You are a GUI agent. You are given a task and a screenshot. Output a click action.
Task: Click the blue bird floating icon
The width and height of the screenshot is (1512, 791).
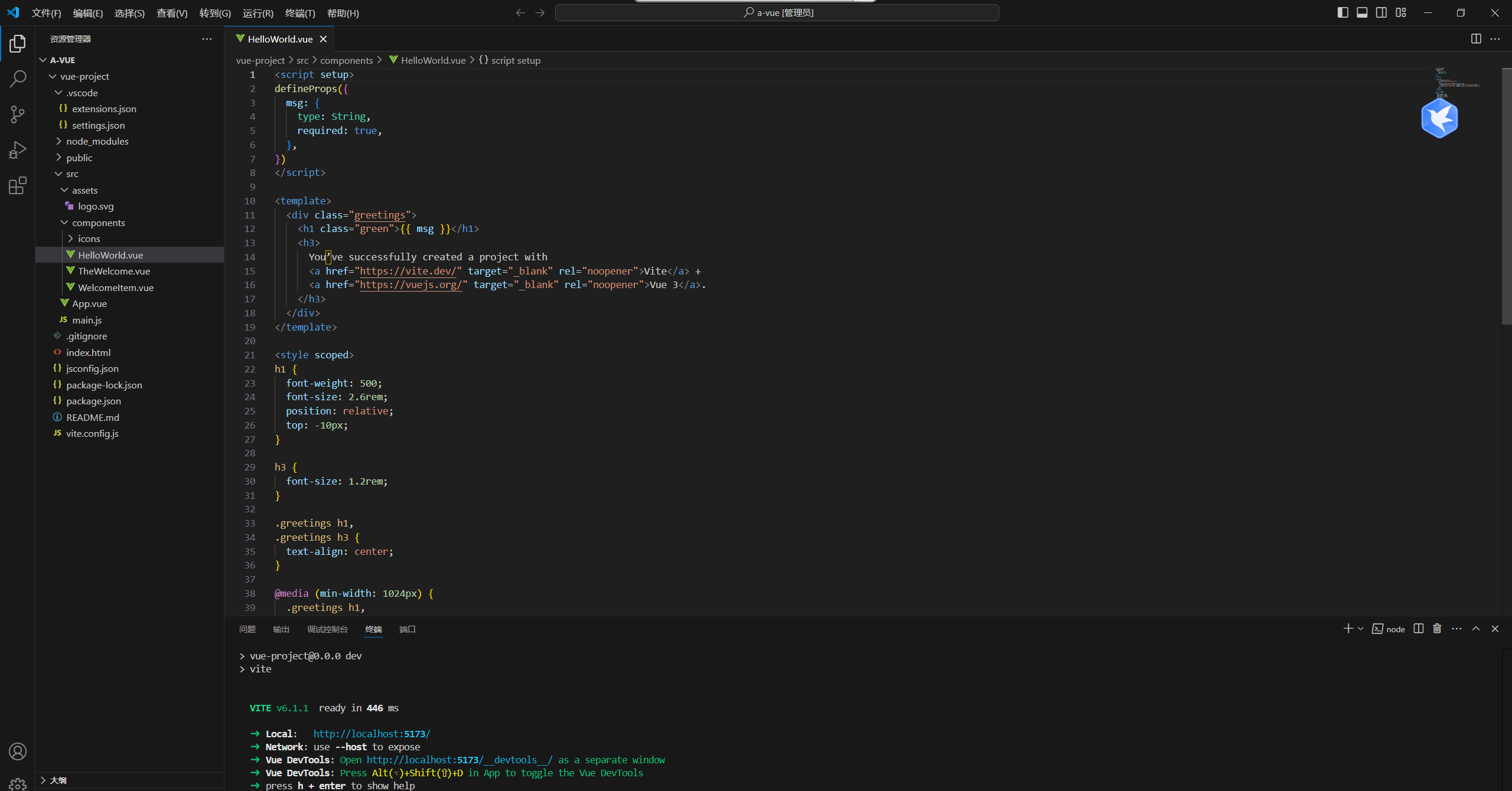coord(1439,118)
